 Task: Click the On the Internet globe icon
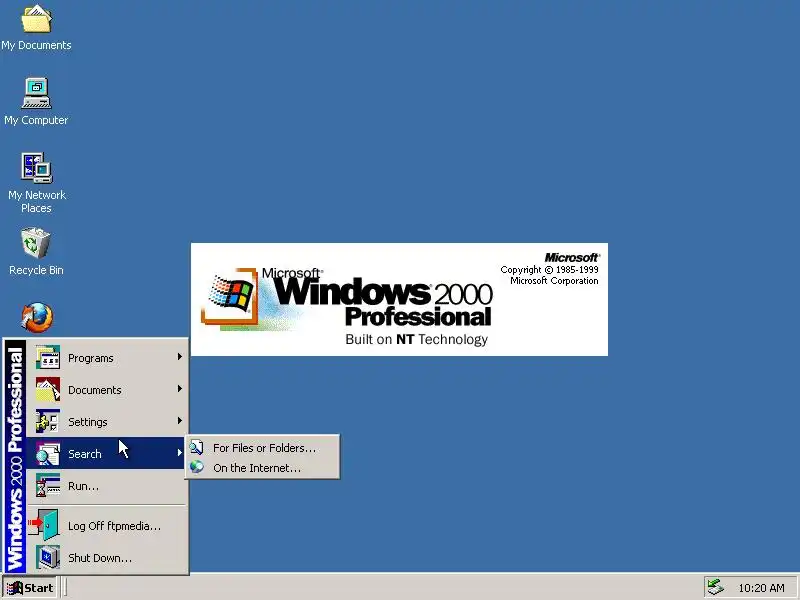point(196,467)
